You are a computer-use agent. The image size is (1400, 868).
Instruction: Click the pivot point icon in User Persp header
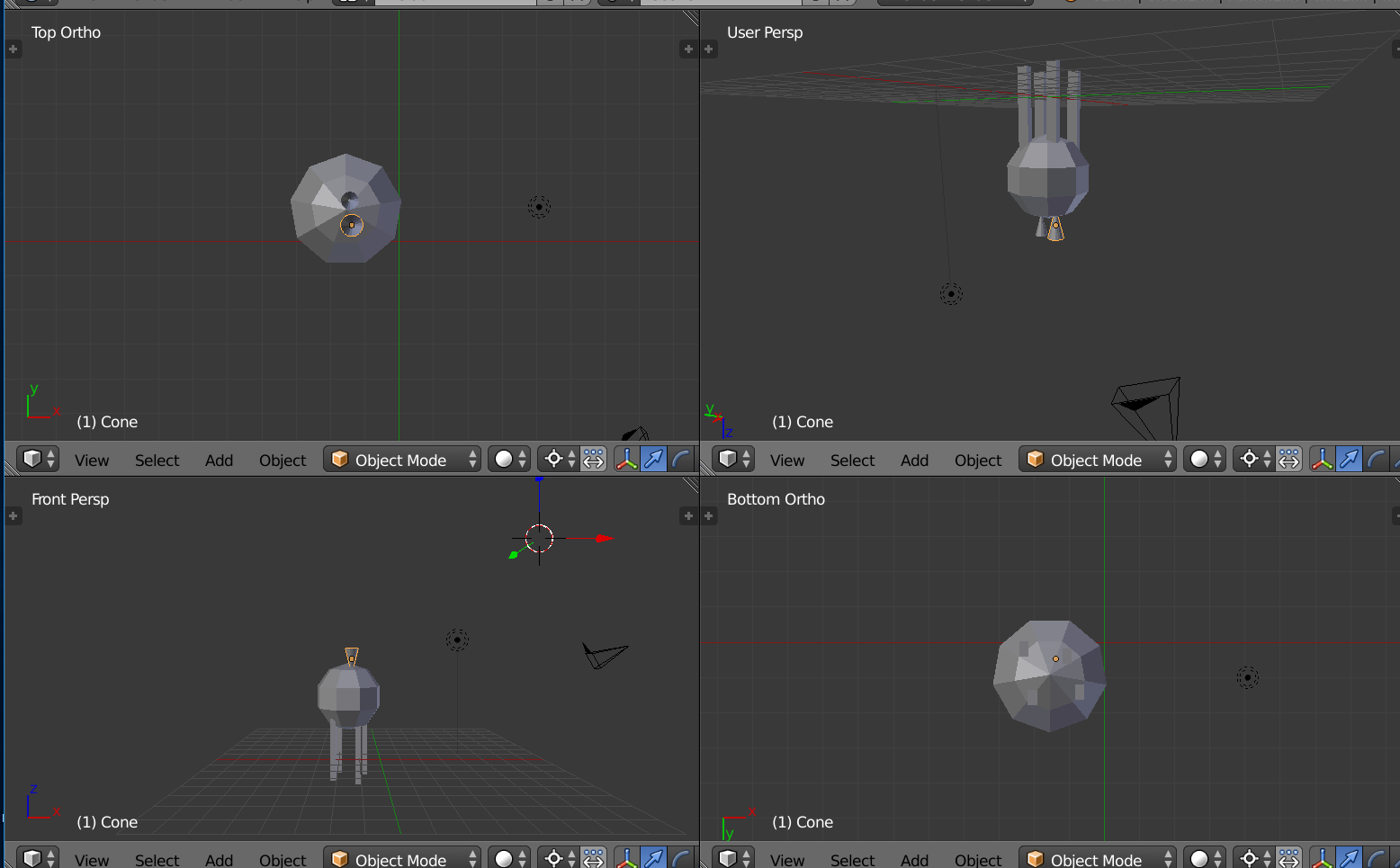1251,459
